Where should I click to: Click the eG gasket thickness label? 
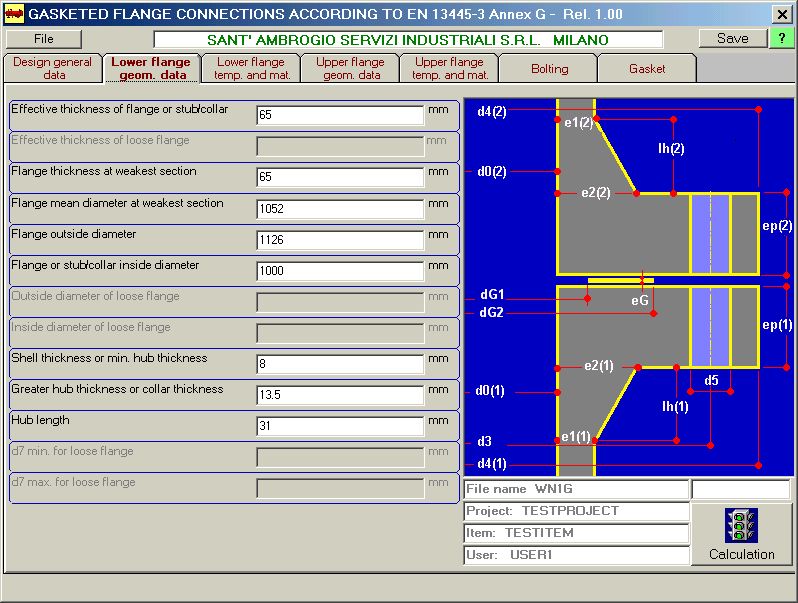(x=640, y=301)
